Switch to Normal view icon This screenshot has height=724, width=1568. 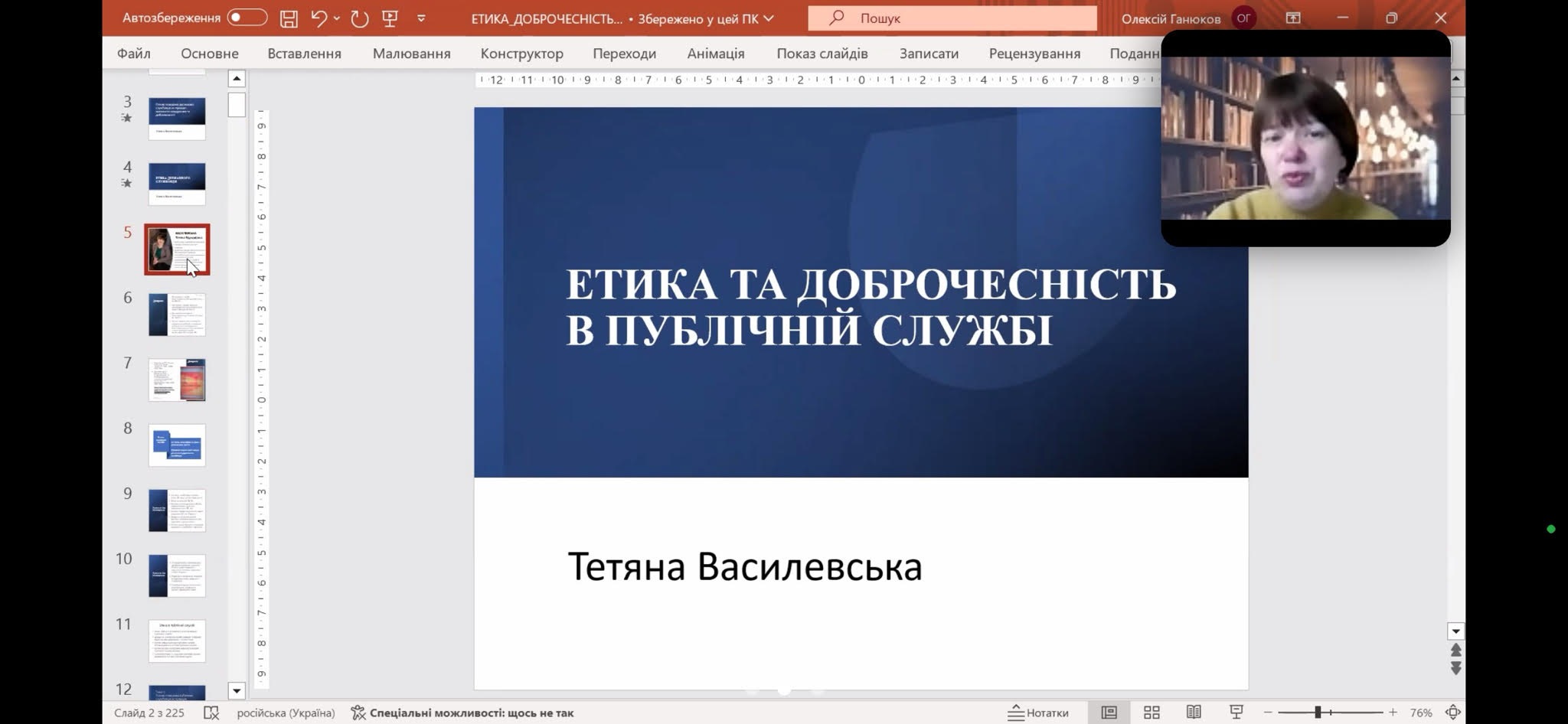1109,713
